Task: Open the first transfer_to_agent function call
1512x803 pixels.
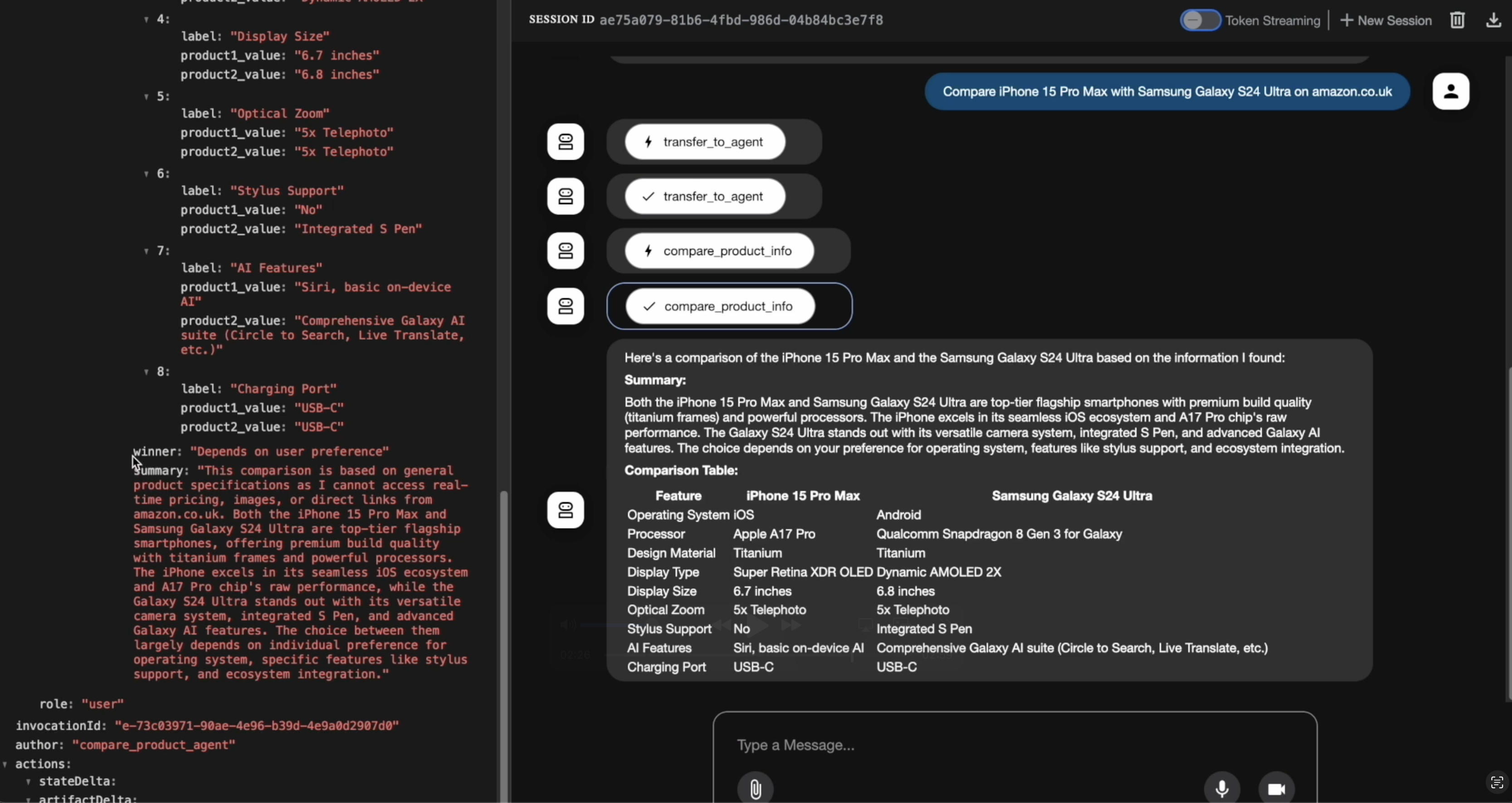Action: click(705, 142)
